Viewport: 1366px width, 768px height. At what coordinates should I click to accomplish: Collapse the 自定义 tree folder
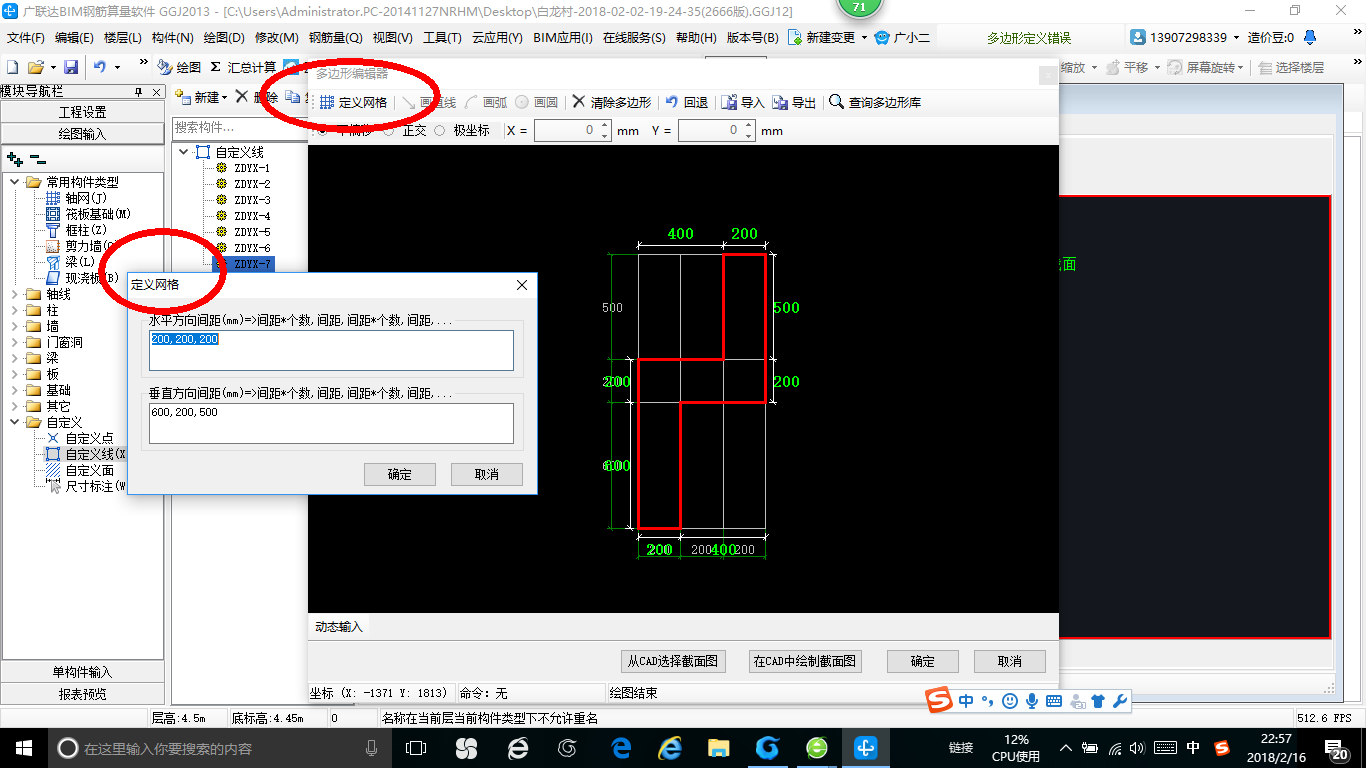[15, 422]
